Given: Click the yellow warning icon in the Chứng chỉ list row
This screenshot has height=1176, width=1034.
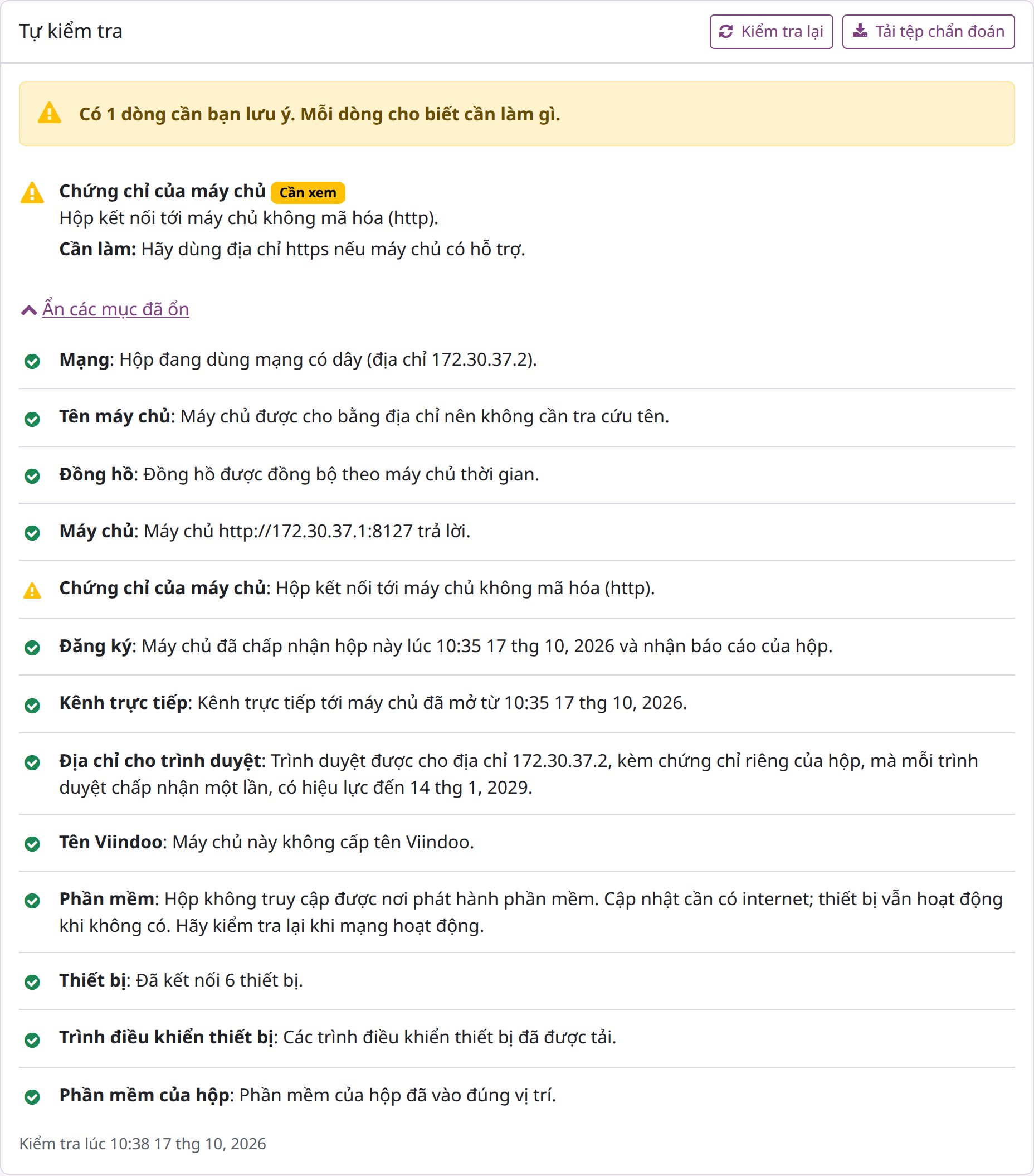Looking at the screenshot, I should [32, 591].
